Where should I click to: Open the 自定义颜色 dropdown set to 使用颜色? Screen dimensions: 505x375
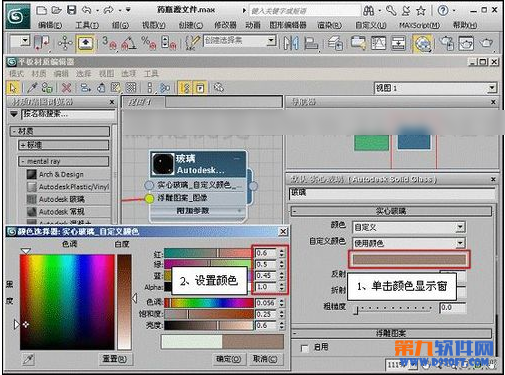tap(460, 243)
